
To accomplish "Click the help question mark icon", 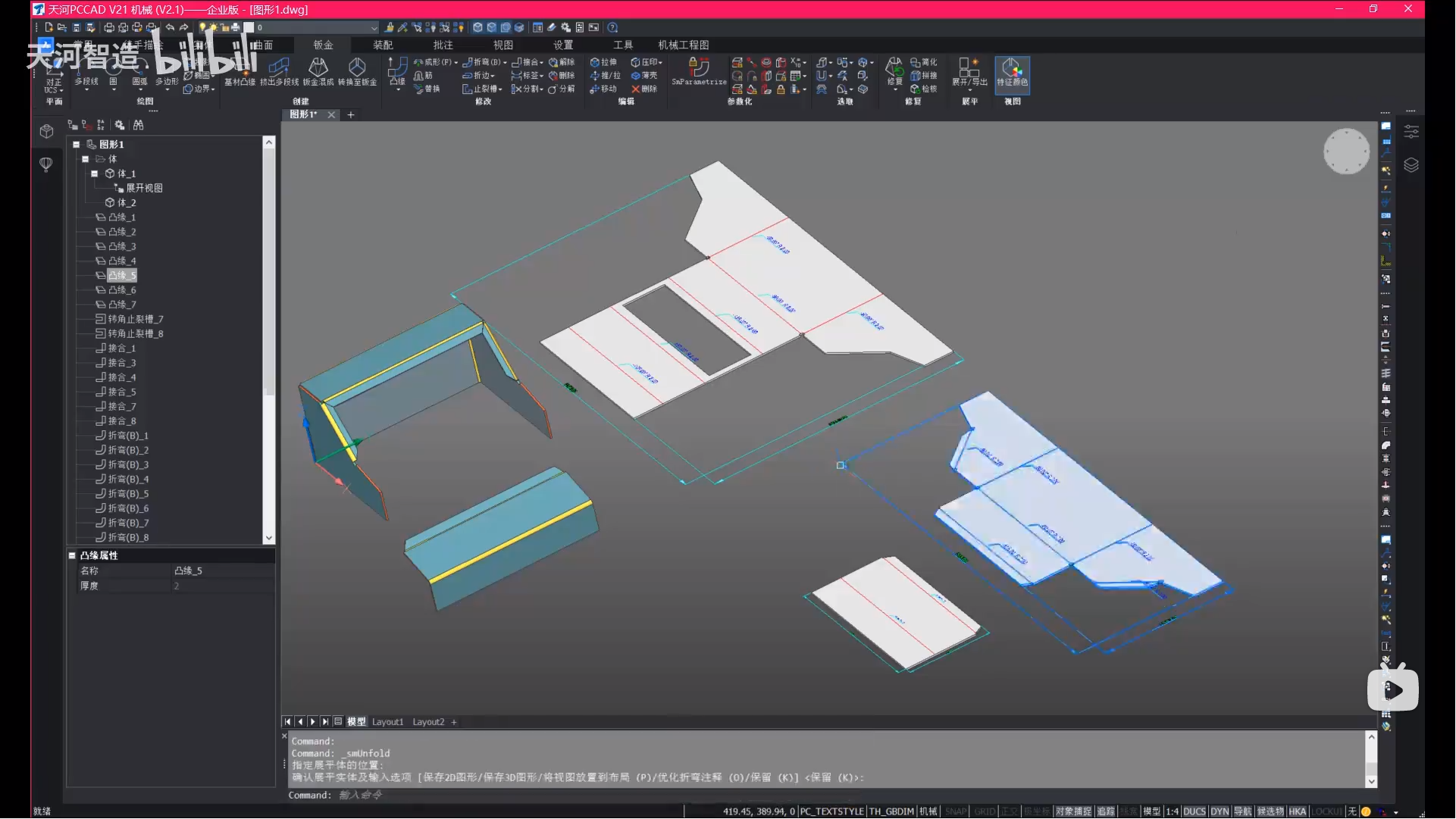I will [612, 27].
